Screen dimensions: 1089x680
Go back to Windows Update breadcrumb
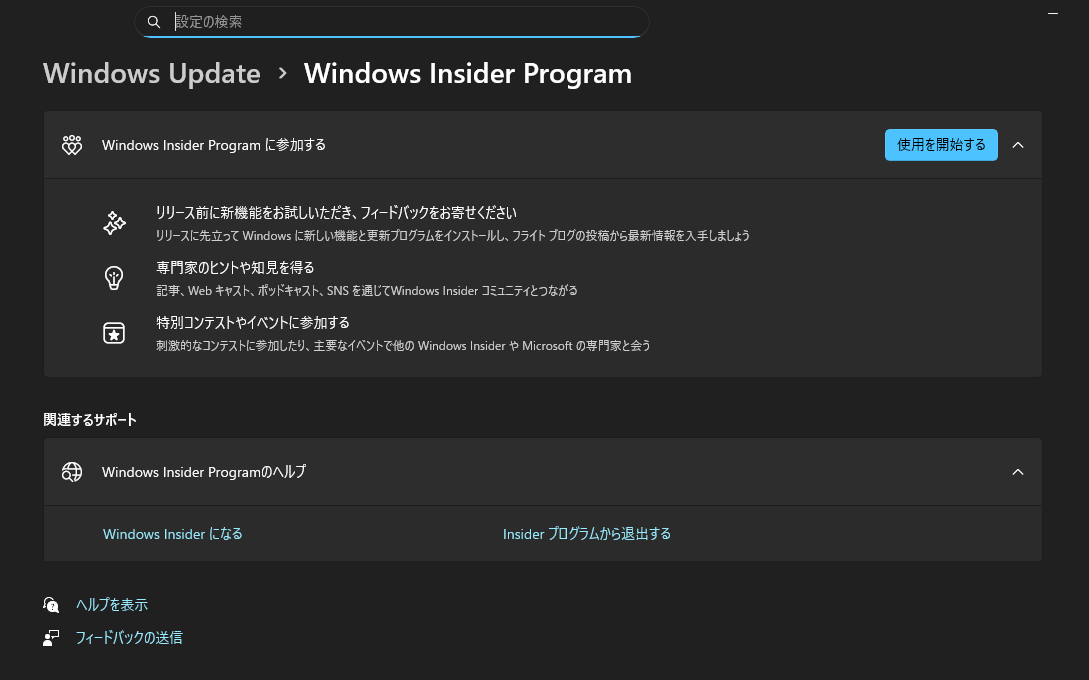point(151,74)
